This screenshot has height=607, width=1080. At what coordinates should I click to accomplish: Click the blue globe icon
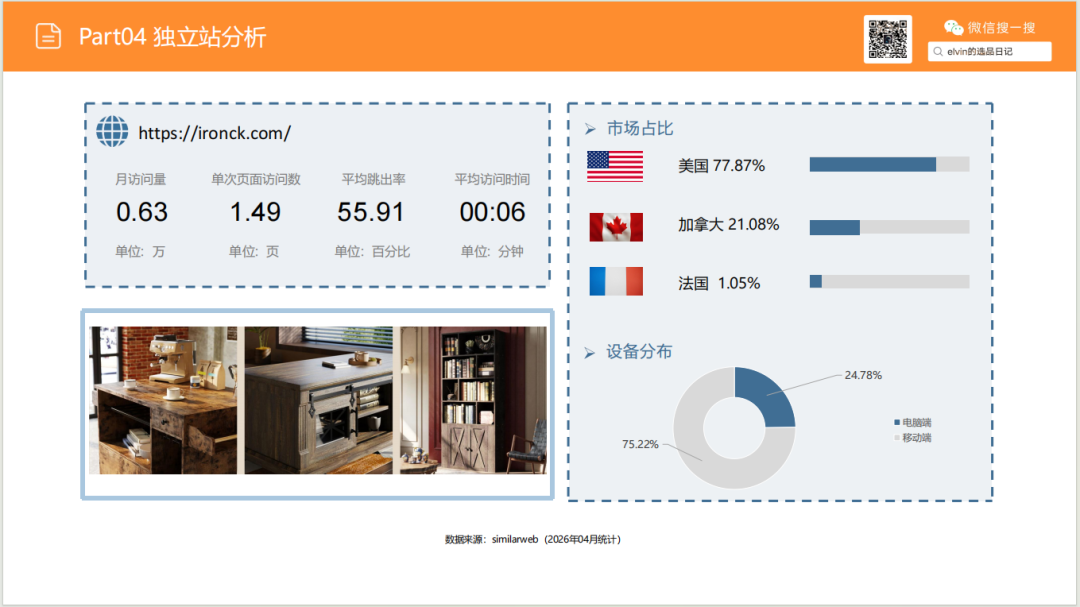(112, 132)
